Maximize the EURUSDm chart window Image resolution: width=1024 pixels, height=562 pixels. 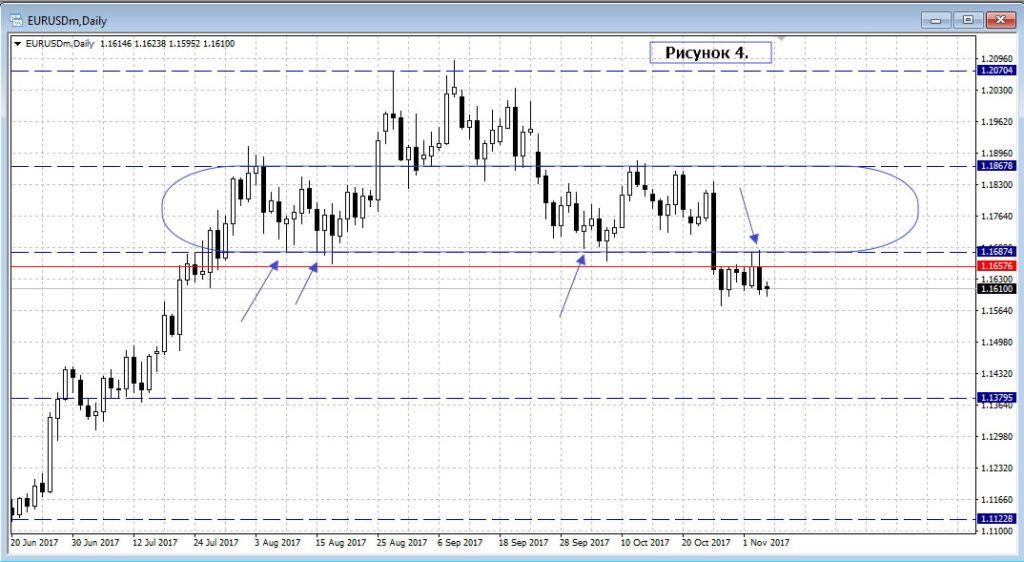(x=967, y=19)
